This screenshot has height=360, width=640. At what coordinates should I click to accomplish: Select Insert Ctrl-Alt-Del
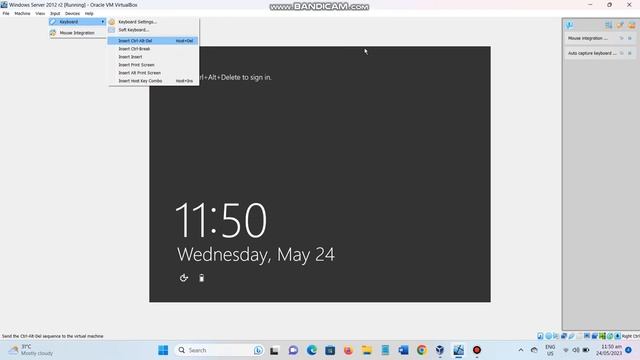click(x=153, y=41)
